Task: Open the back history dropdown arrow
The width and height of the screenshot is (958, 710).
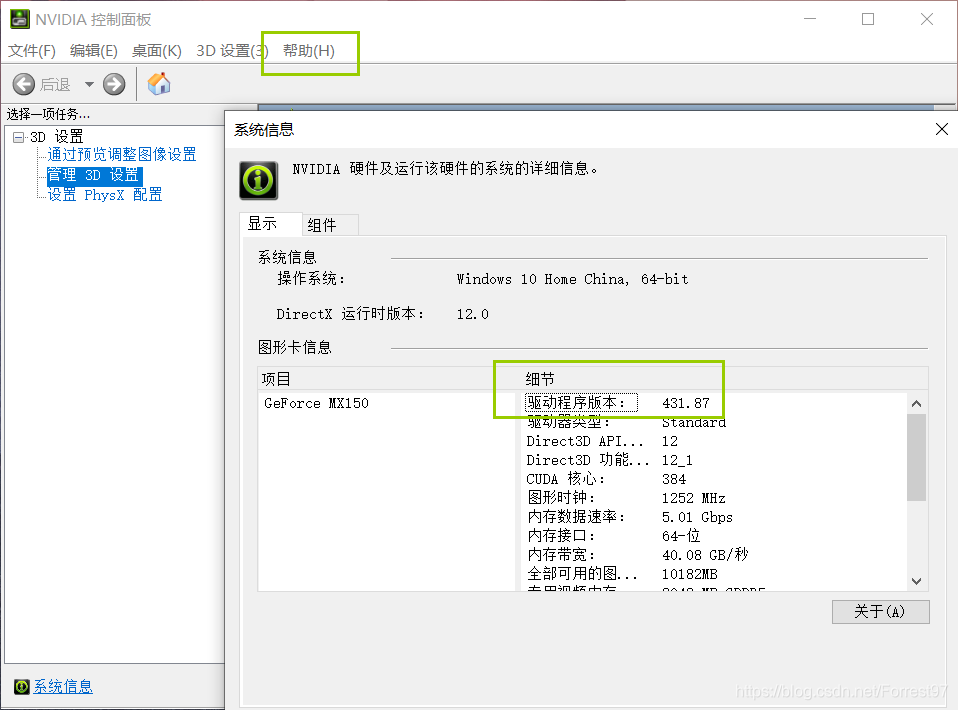Action: 89,84
